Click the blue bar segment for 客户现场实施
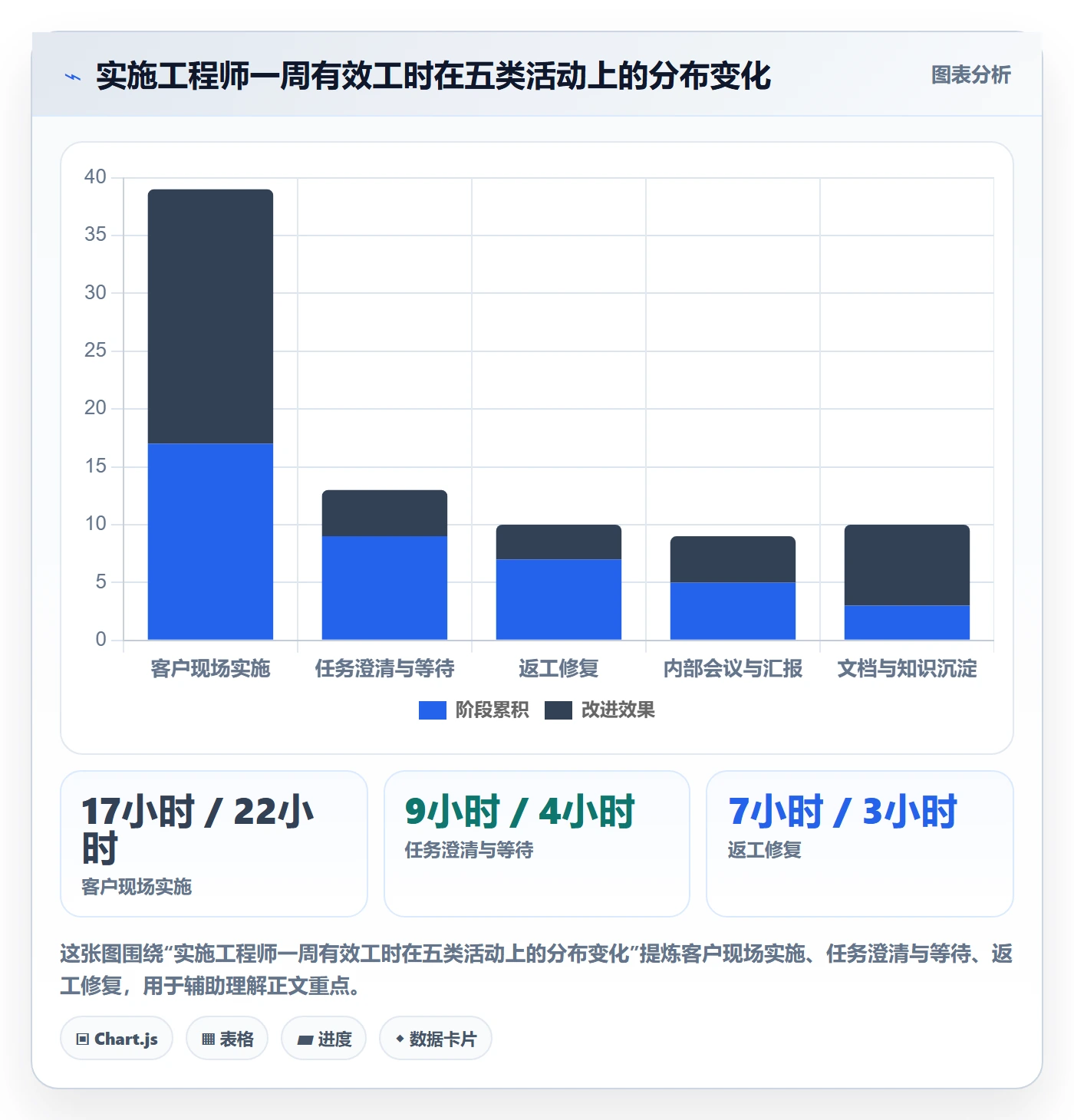Image resolution: width=1074 pixels, height=1120 pixels. tap(210, 542)
